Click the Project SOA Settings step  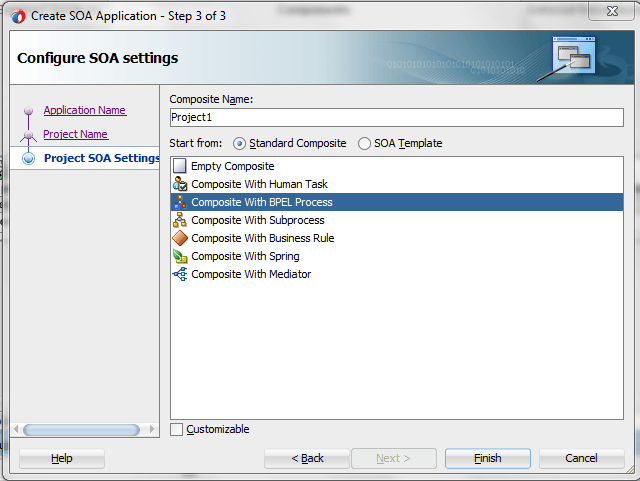coord(102,158)
